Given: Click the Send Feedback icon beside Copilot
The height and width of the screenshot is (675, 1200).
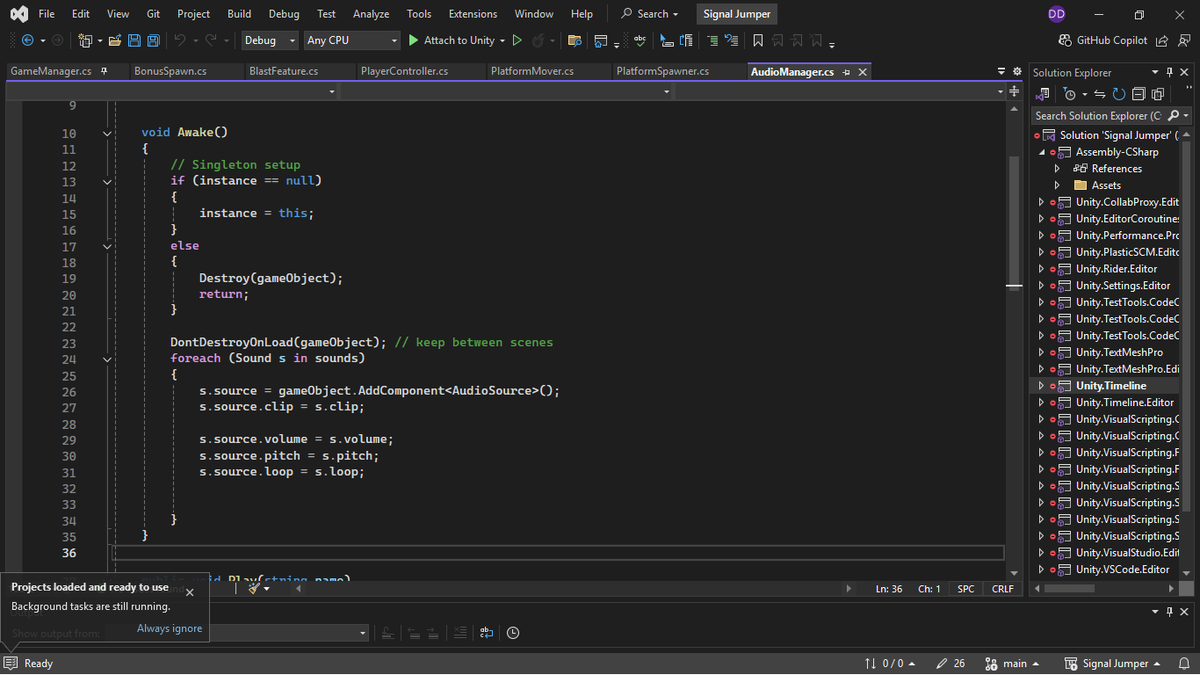Looking at the screenshot, I should (x=1183, y=40).
